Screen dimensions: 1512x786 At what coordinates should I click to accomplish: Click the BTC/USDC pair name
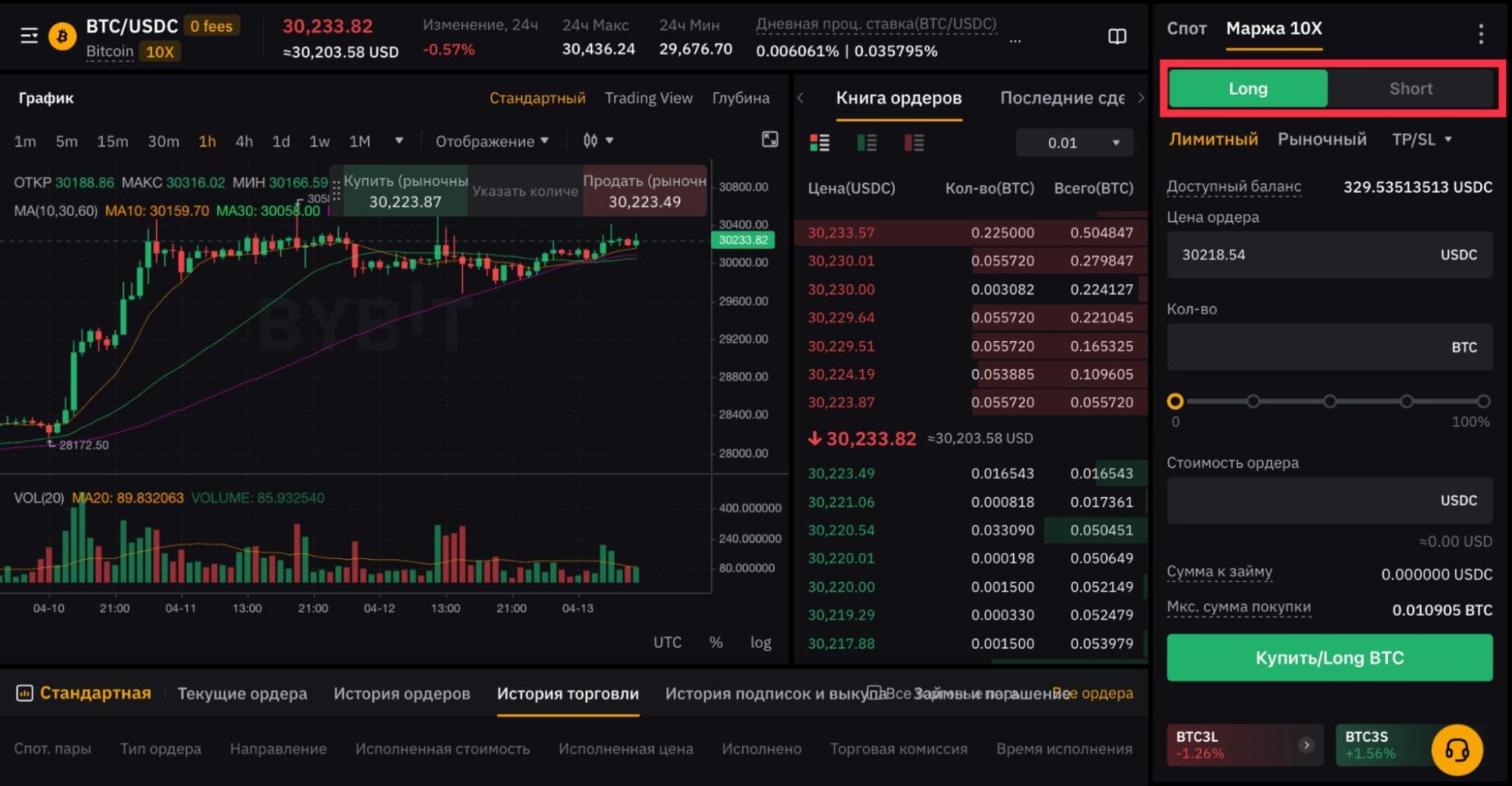132,26
